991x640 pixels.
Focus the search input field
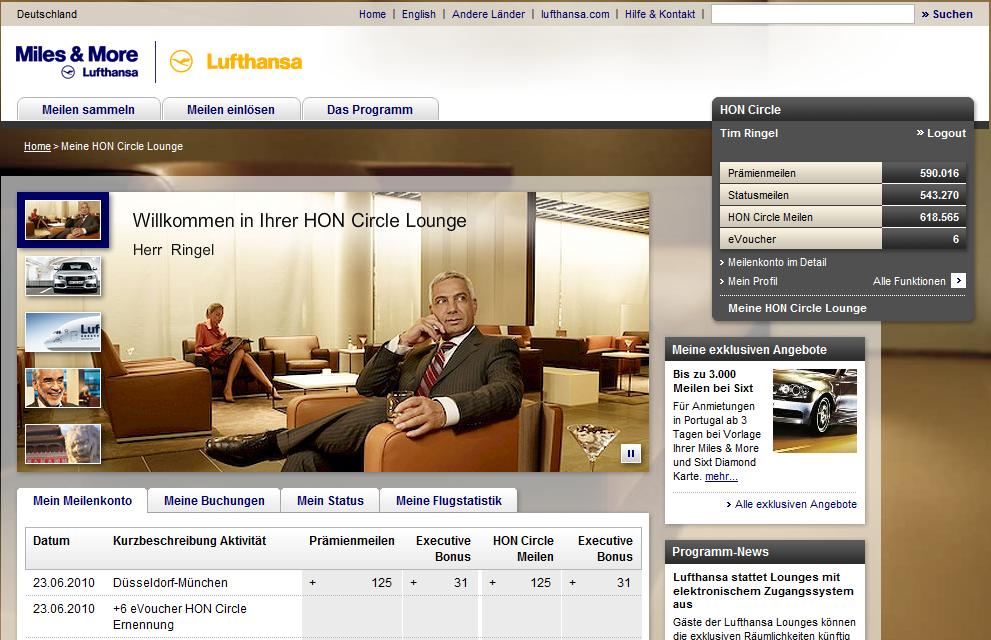[x=813, y=14]
